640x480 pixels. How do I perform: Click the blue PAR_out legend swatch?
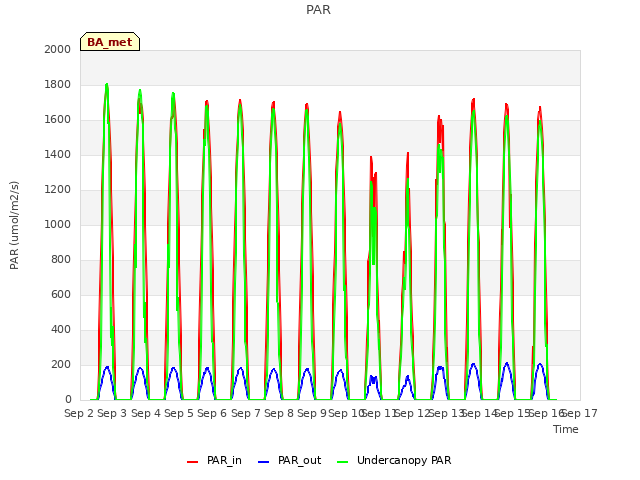(263, 462)
